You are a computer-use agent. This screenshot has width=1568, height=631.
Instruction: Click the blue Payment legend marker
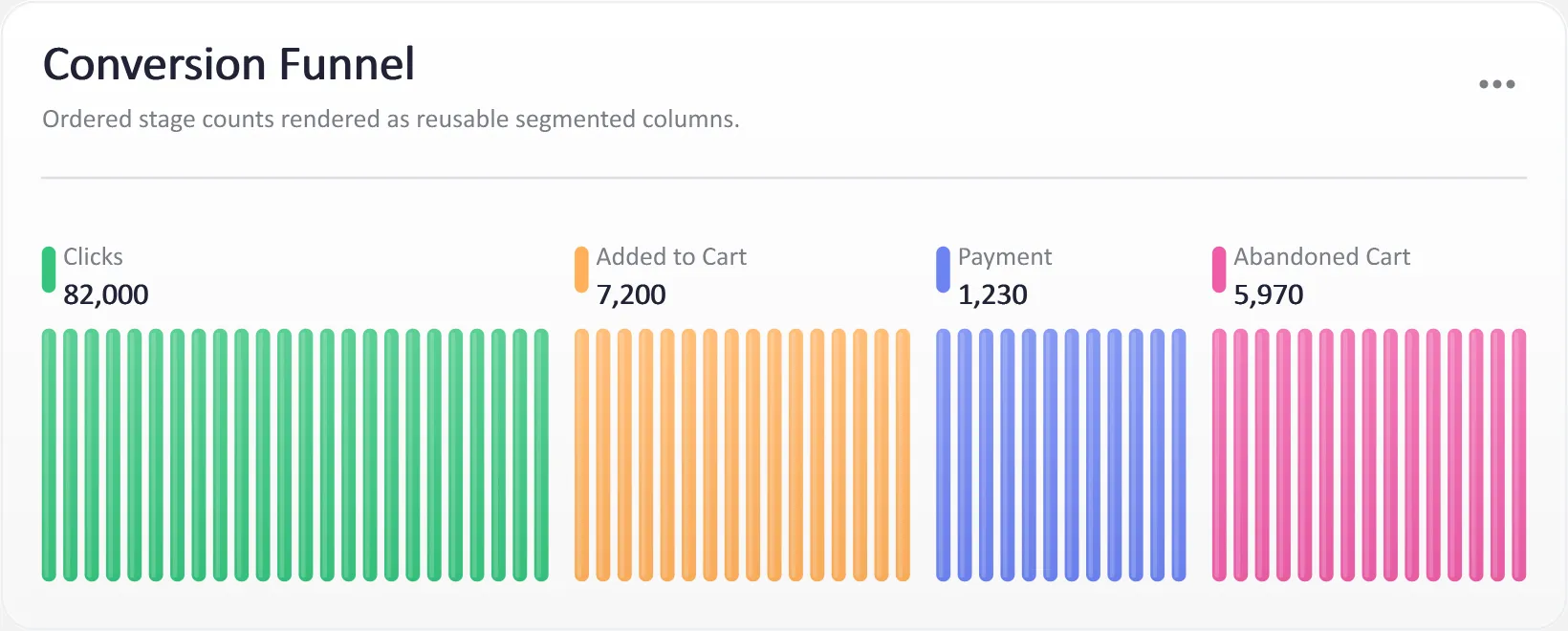pos(943,270)
